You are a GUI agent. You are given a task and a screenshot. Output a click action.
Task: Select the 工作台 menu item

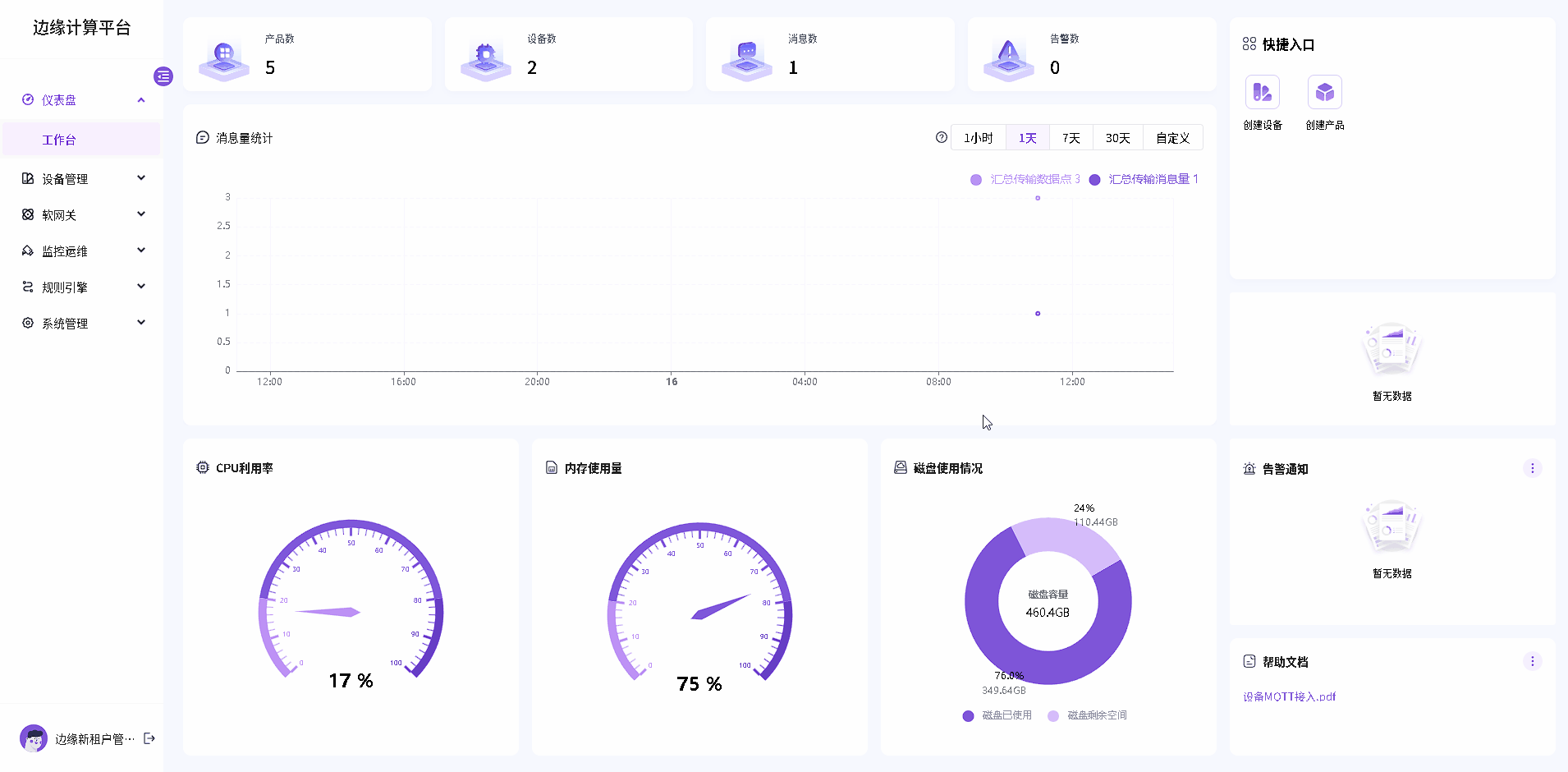pos(59,140)
